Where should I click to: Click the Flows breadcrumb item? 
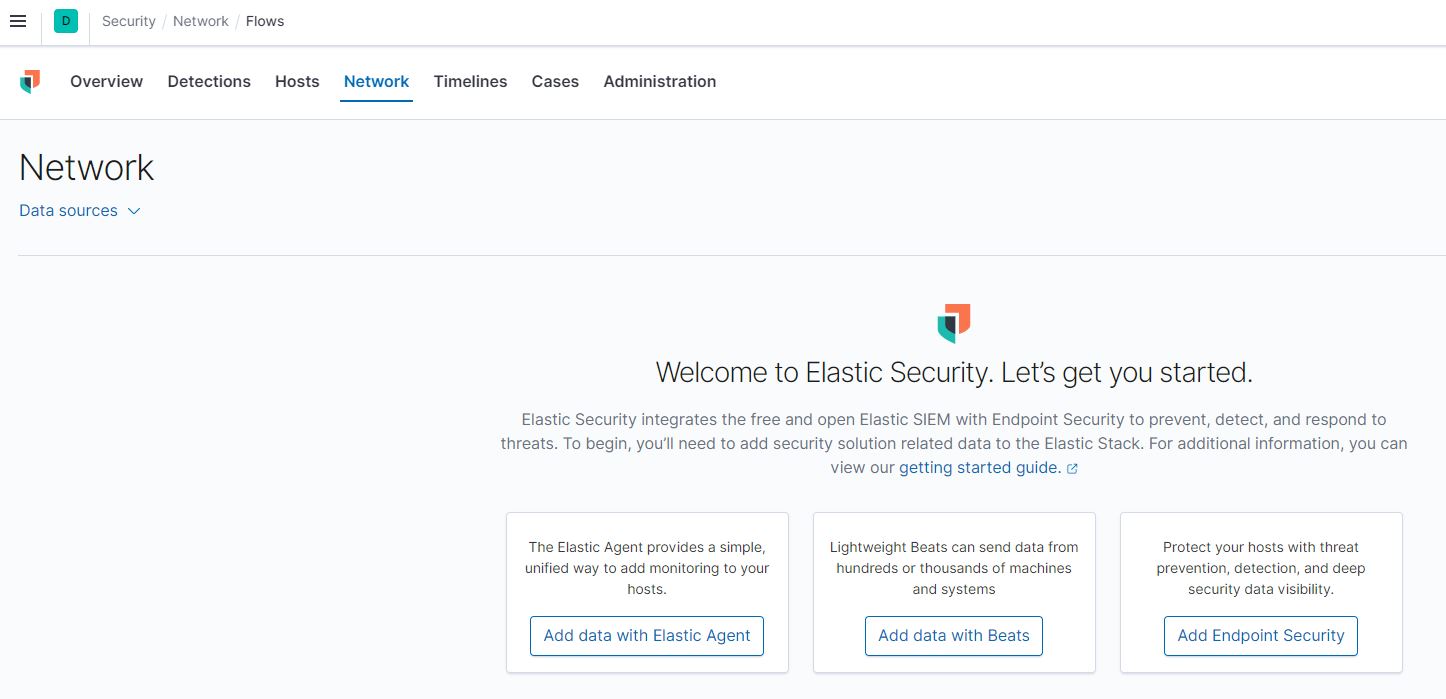(x=264, y=20)
